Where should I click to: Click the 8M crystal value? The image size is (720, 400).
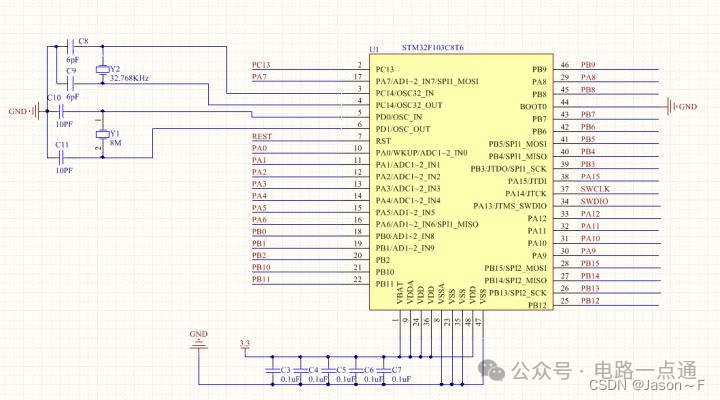click(x=116, y=143)
